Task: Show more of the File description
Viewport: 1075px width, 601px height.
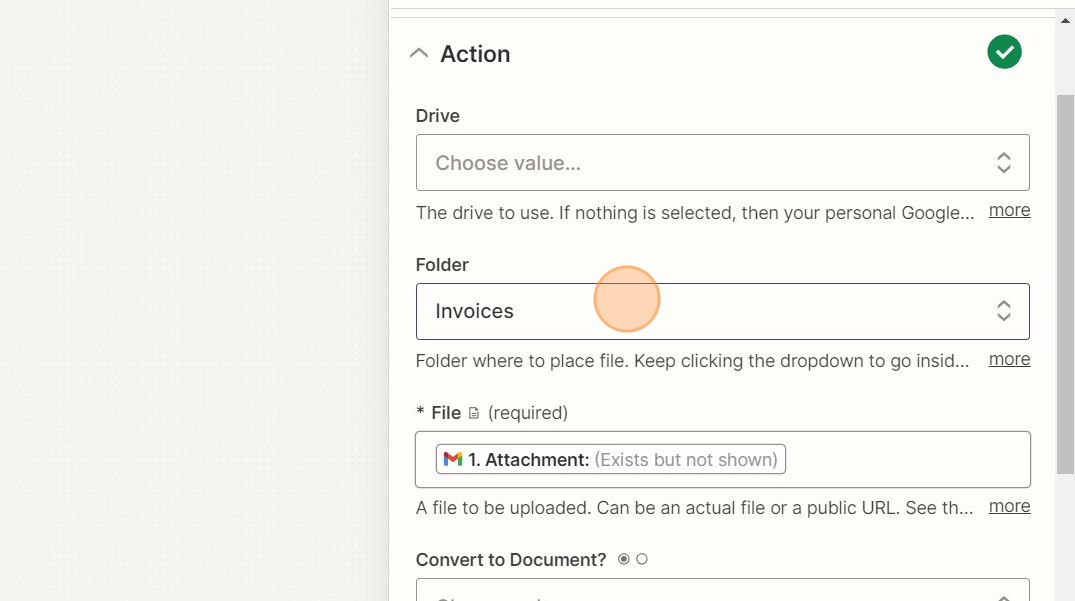Action: [1009, 506]
